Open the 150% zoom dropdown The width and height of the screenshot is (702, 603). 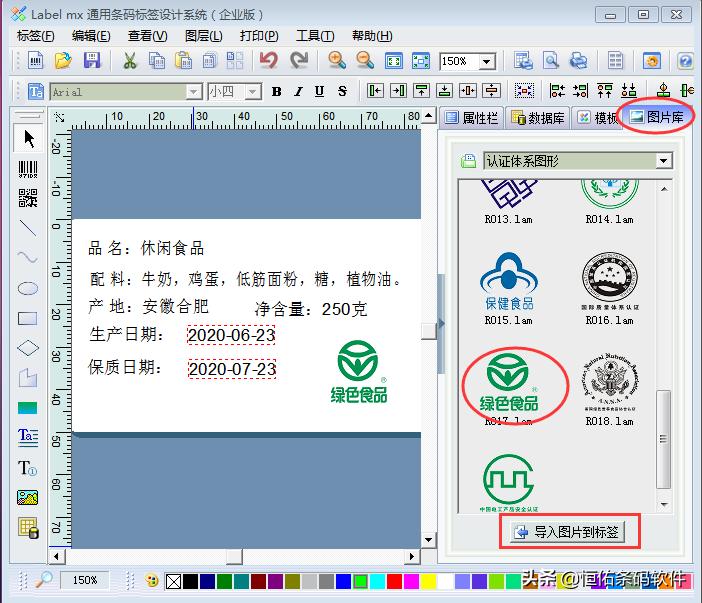click(x=486, y=61)
